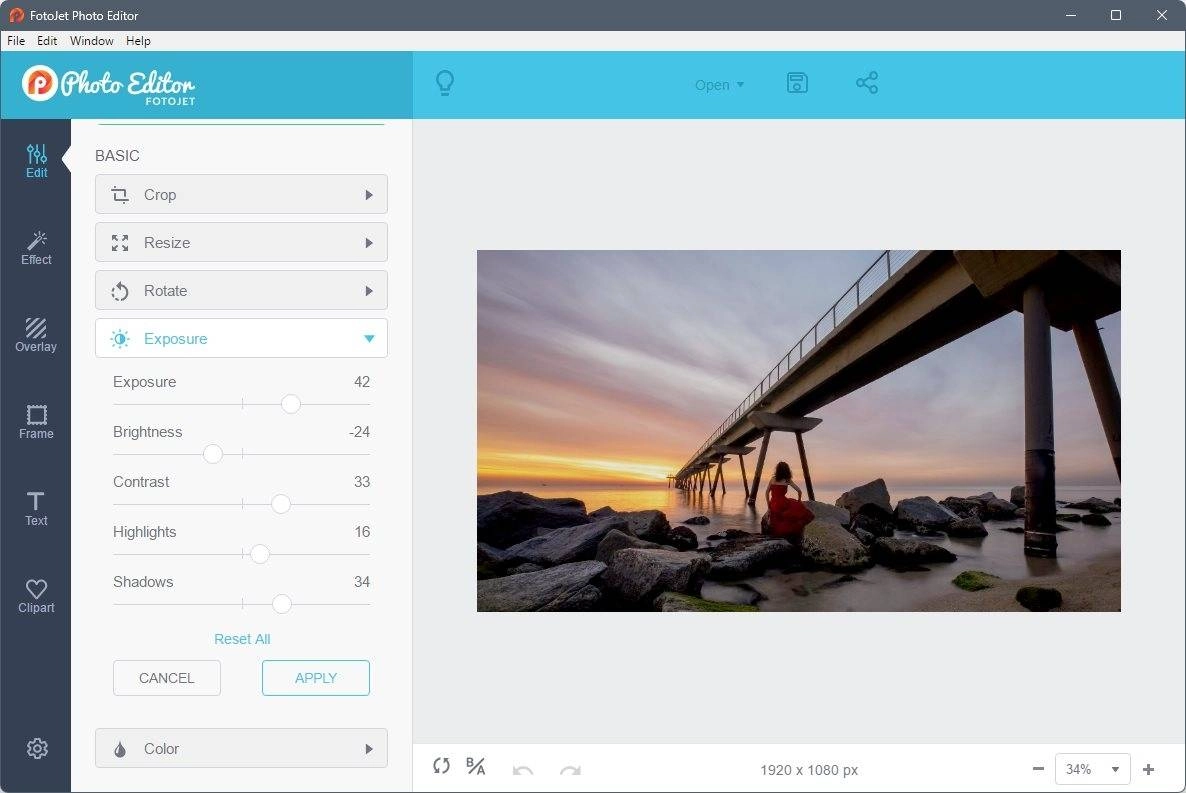Image resolution: width=1186 pixels, height=793 pixels.
Task: Click the Shadows slider handle
Action: (281, 604)
